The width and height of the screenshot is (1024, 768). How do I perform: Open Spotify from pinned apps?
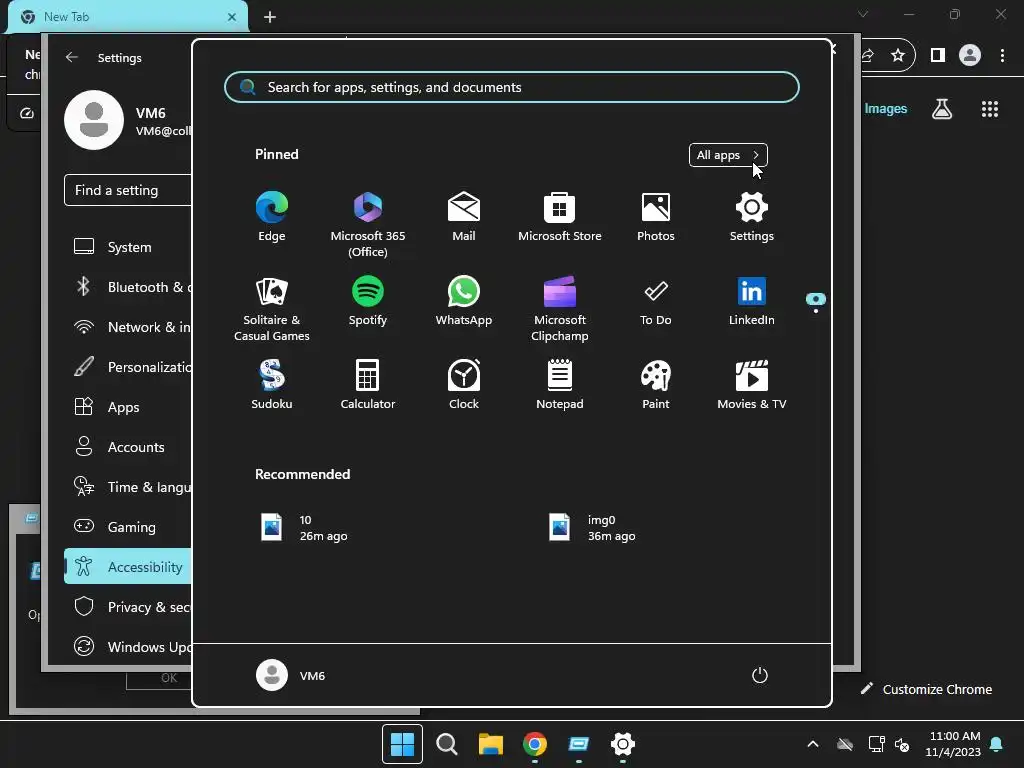pyautogui.click(x=368, y=301)
